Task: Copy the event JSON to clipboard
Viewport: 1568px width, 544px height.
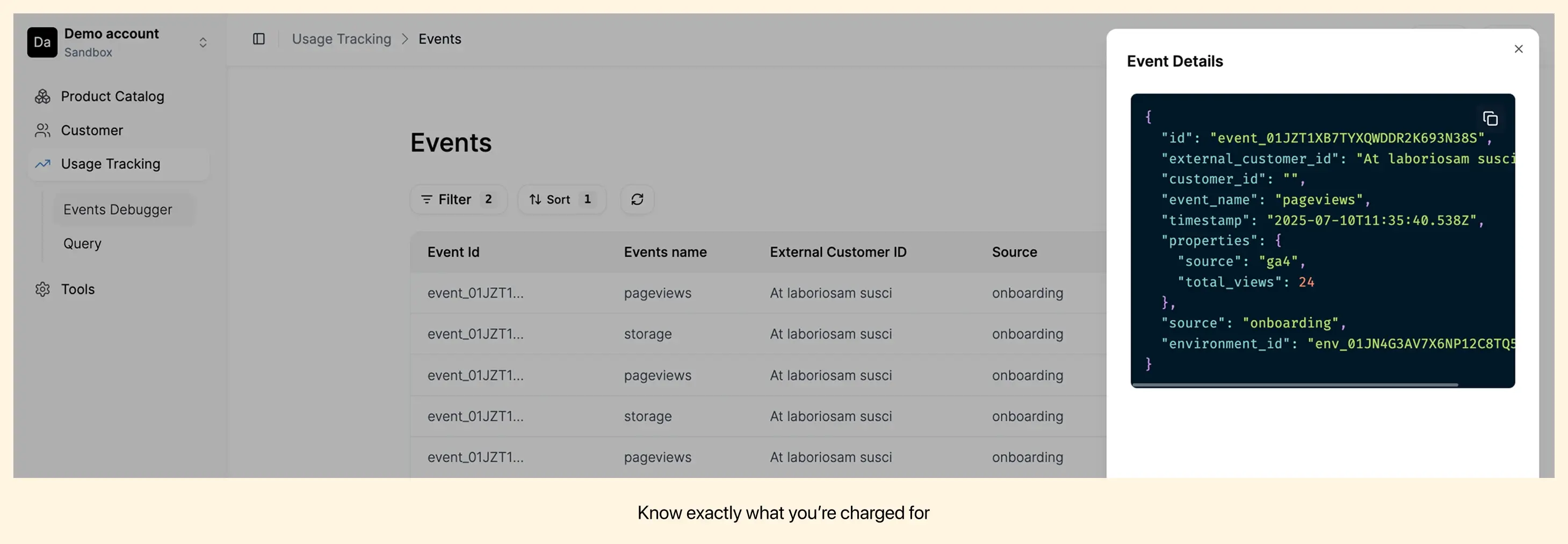Action: pos(1490,119)
